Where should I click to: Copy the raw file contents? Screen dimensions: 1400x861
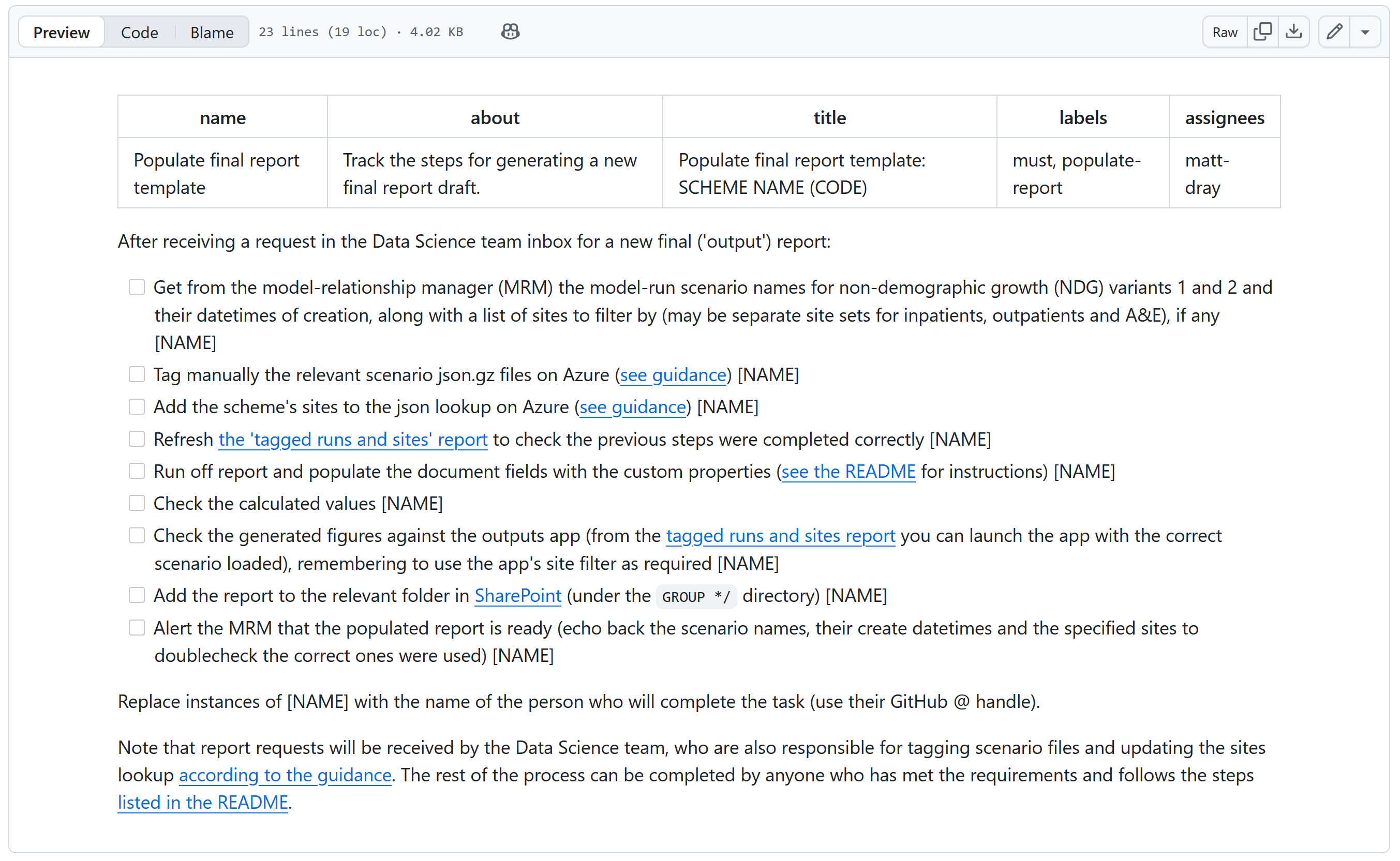(x=1262, y=32)
